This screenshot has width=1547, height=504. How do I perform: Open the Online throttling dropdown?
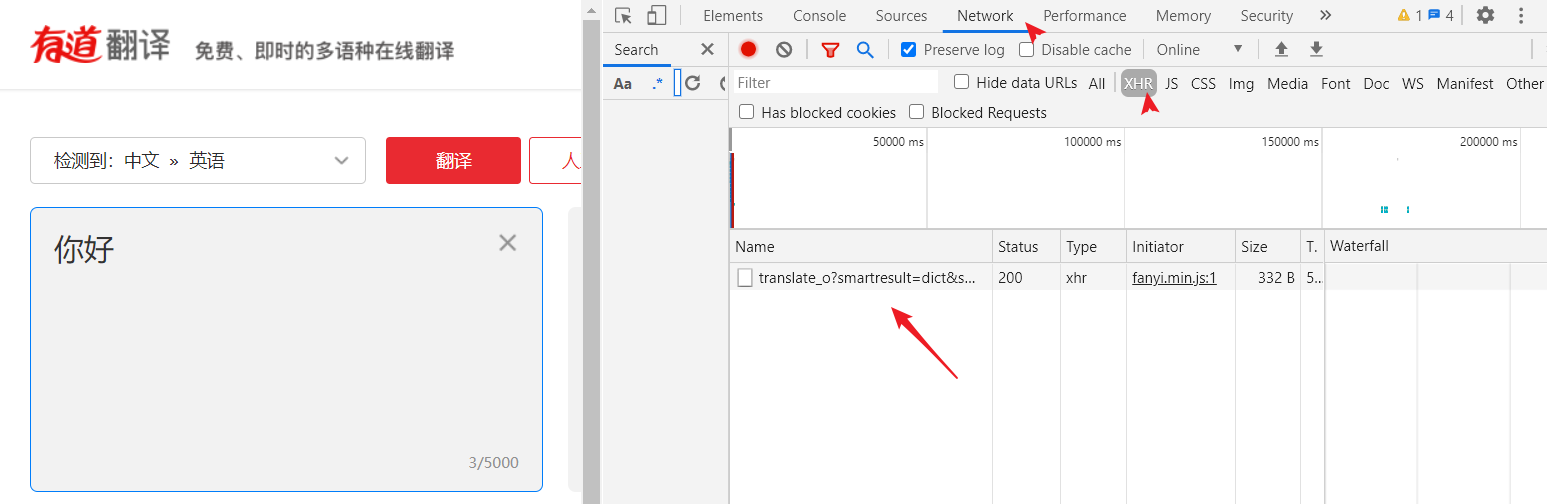point(1199,49)
